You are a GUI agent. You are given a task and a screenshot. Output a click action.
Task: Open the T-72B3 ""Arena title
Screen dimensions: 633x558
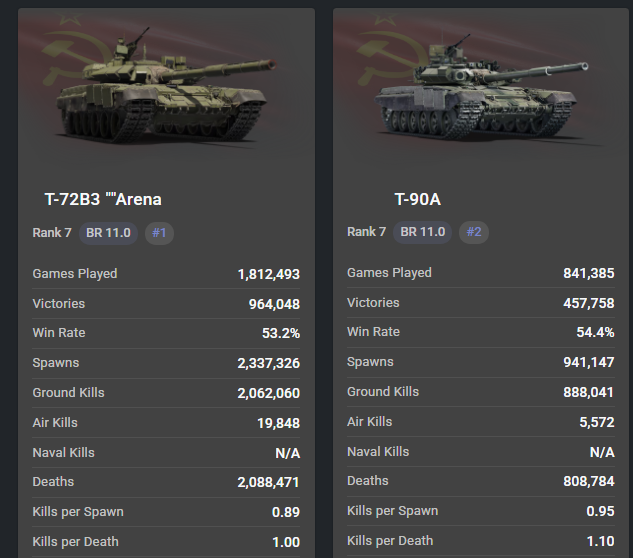point(103,199)
